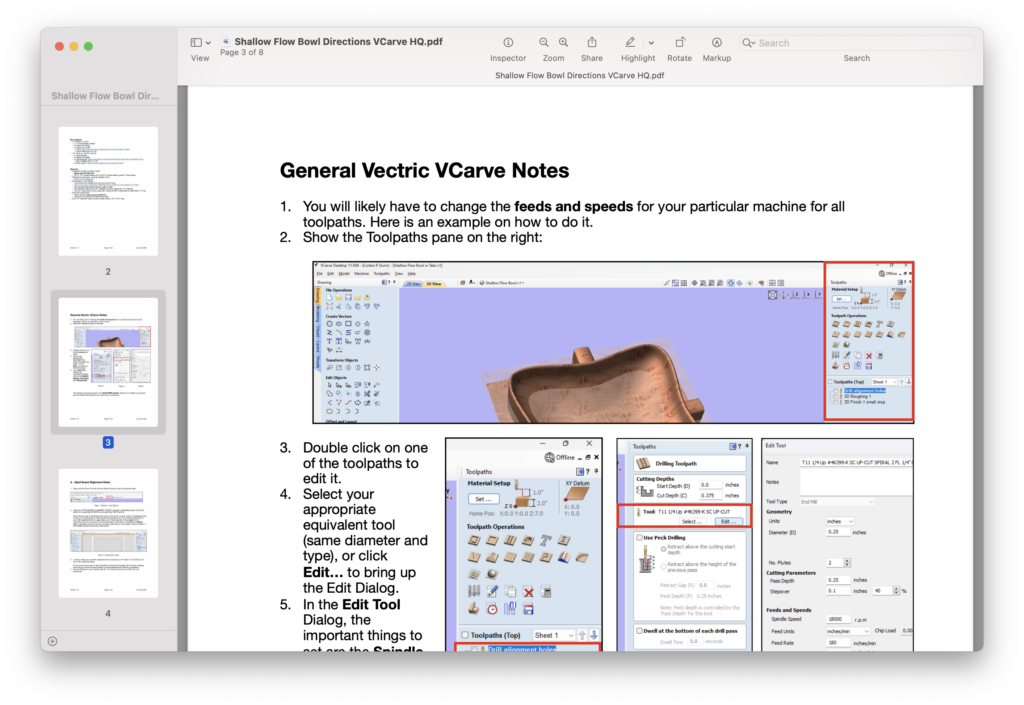Screen dimensions: 1024x705
Task: Click add page plus button in sidebar
Action: tap(52, 641)
